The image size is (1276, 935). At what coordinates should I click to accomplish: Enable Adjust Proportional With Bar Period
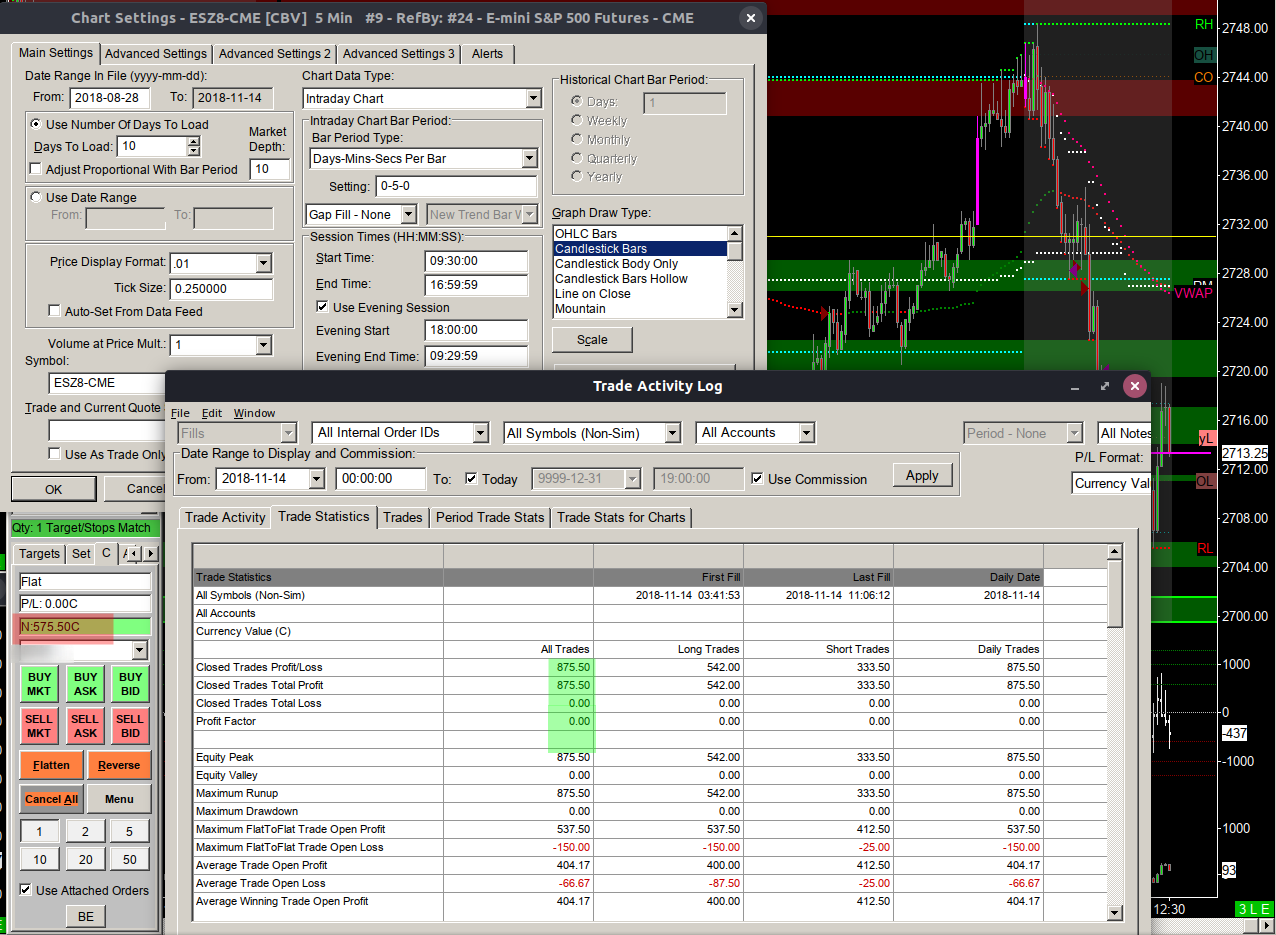37,170
